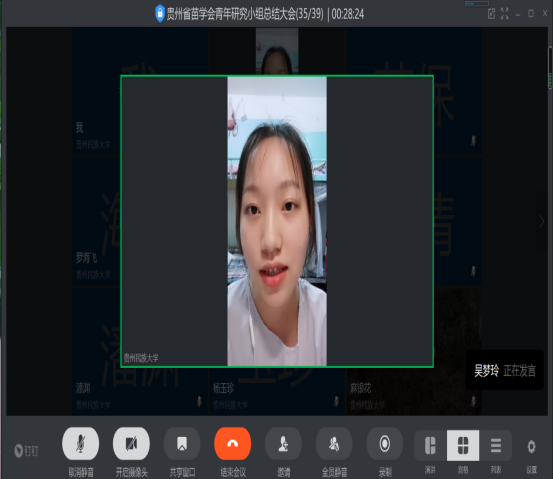
Task: Select the 宫格 grid layout view
Action: tap(463, 445)
